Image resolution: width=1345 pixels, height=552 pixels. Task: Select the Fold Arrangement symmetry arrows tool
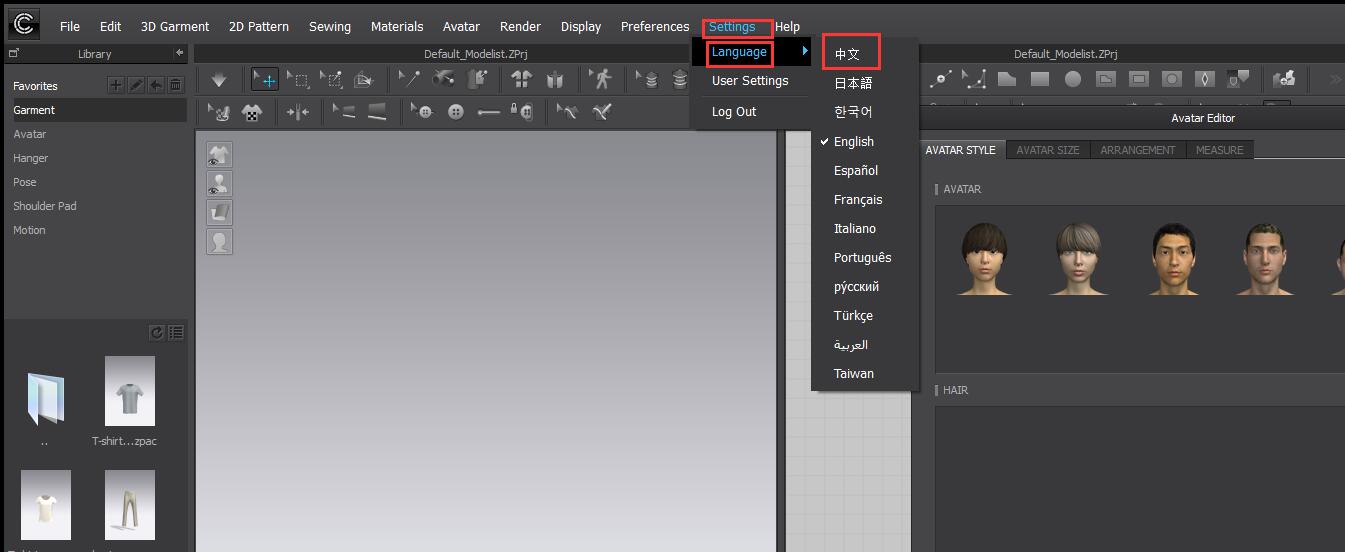click(x=298, y=112)
